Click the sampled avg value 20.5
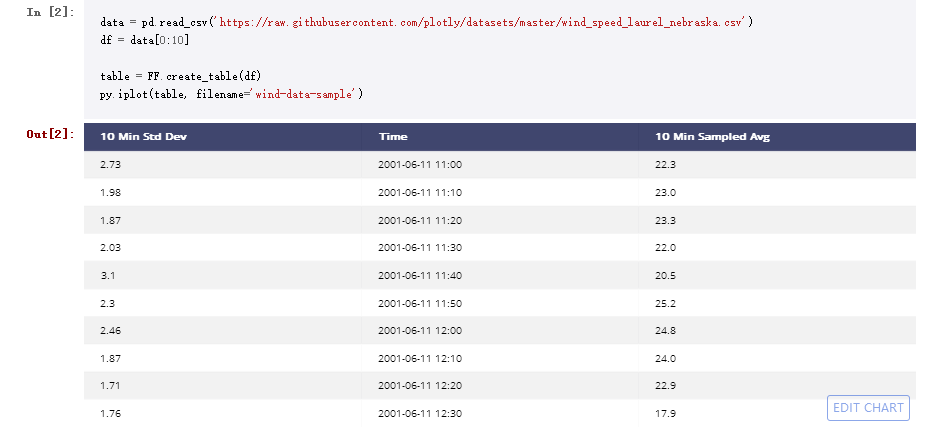 click(666, 276)
